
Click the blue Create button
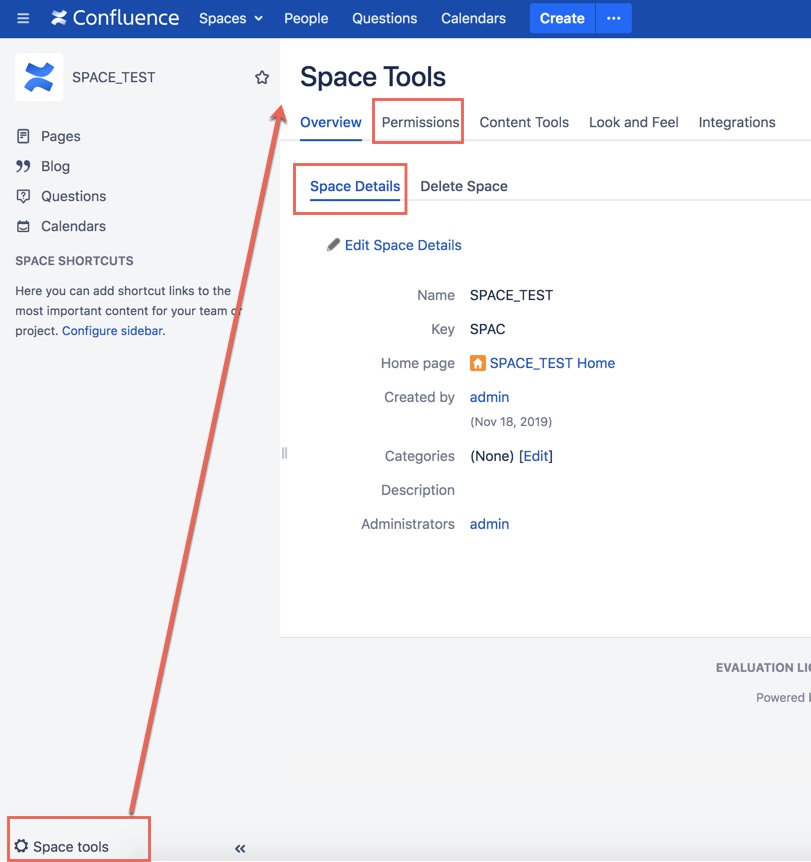562,18
